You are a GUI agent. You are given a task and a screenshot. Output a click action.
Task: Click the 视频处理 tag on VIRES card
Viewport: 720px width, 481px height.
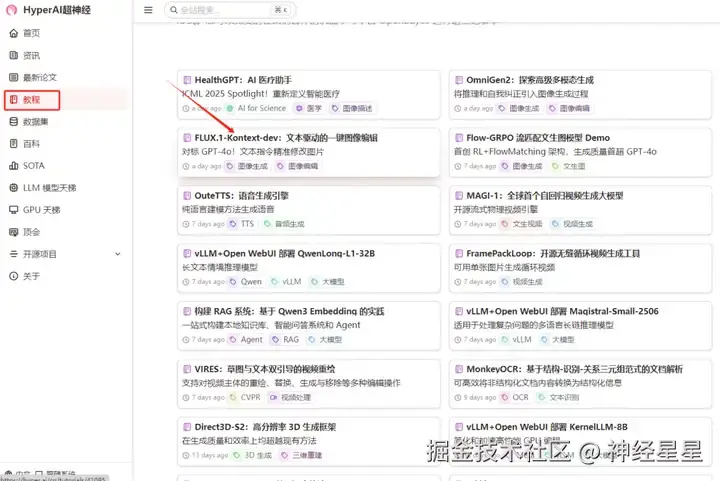pyautogui.click(x=290, y=397)
